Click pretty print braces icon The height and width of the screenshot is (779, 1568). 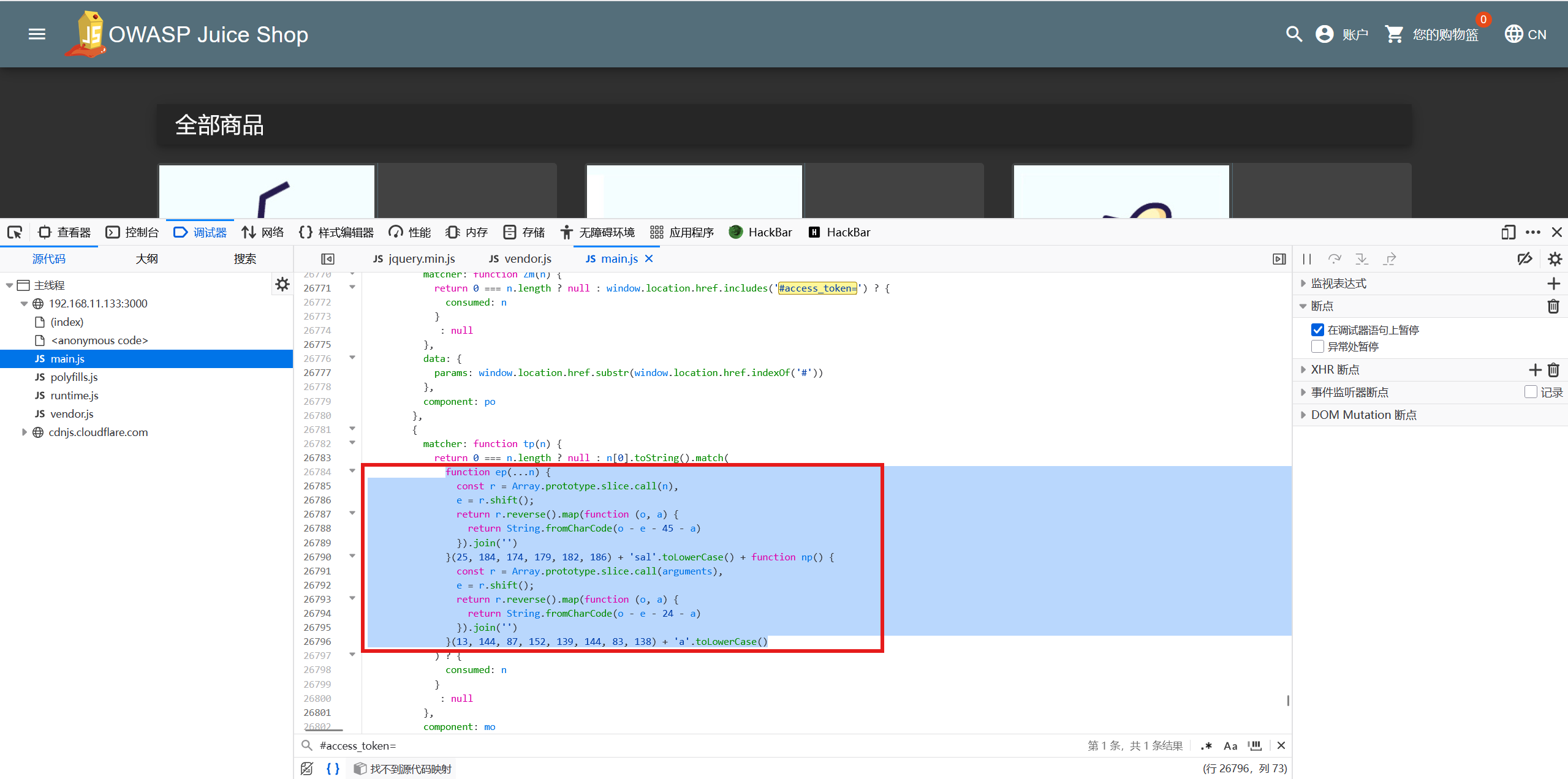point(333,769)
